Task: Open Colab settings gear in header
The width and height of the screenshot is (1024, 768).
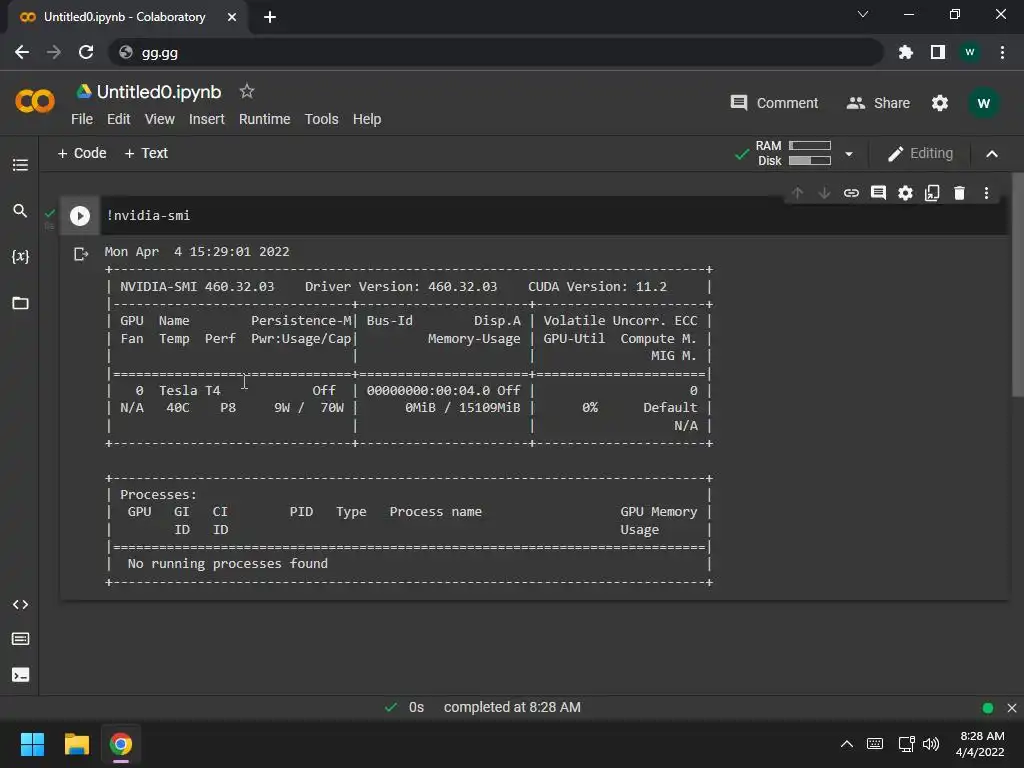Action: tap(940, 103)
